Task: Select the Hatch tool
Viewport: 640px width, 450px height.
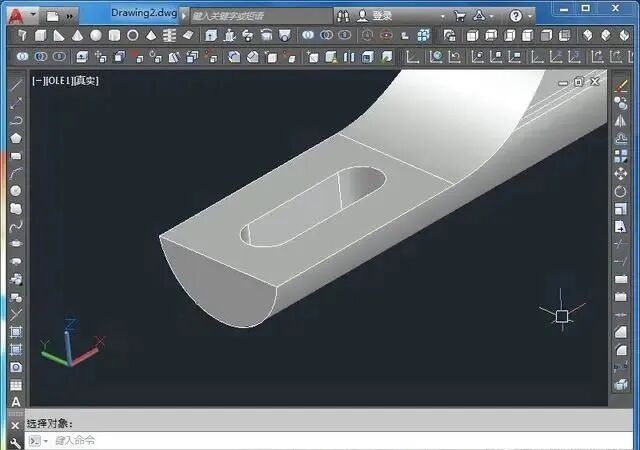Action: pos(16,332)
